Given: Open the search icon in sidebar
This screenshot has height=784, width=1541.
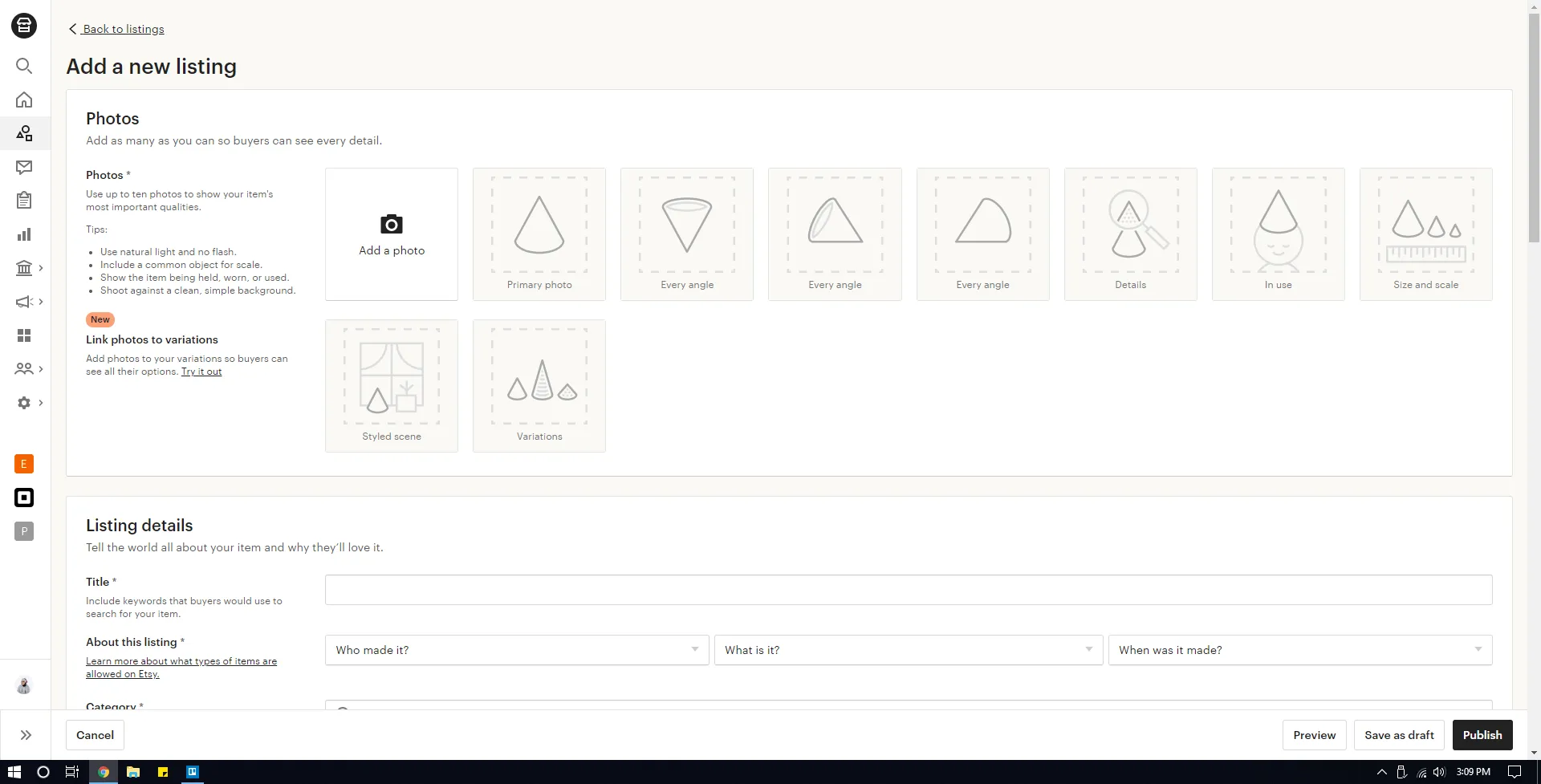Looking at the screenshot, I should pyautogui.click(x=24, y=66).
